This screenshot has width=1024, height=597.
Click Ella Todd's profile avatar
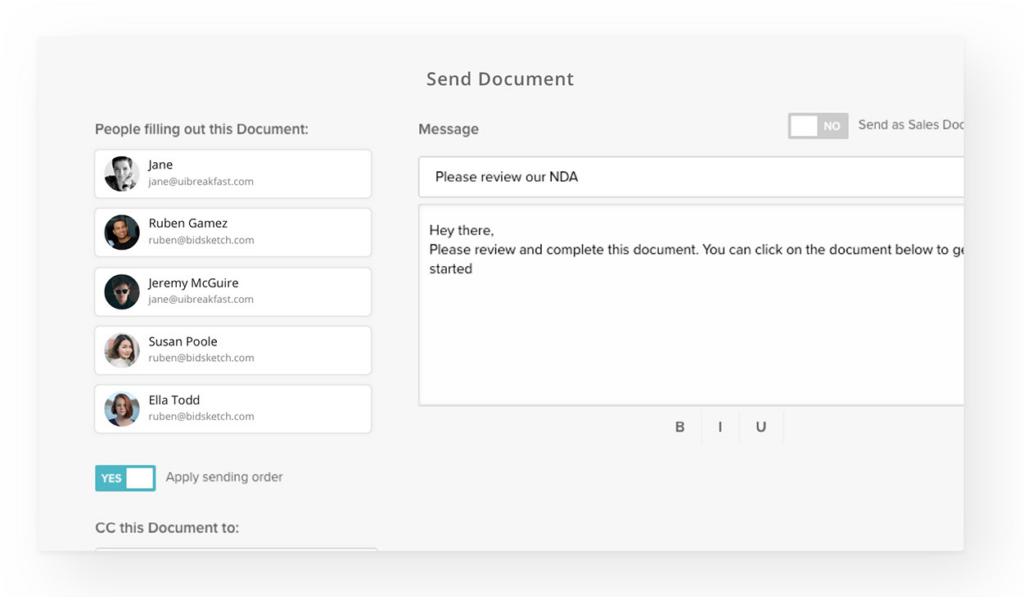(x=121, y=408)
